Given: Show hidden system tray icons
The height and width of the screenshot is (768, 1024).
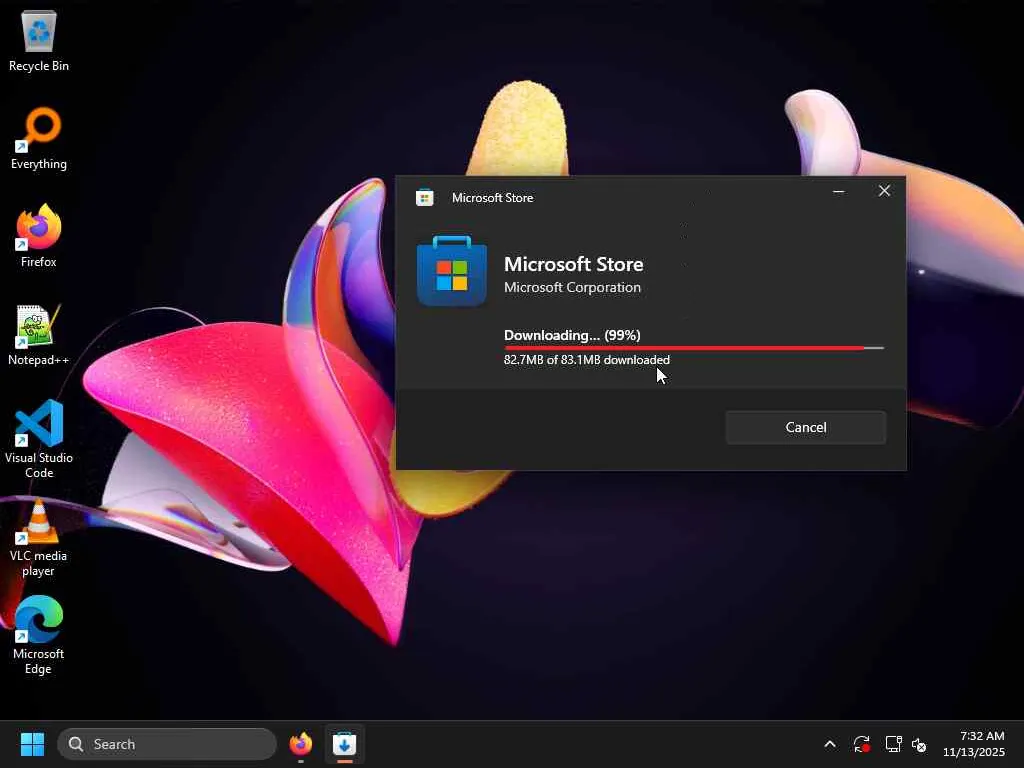Looking at the screenshot, I should click(830, 744).
